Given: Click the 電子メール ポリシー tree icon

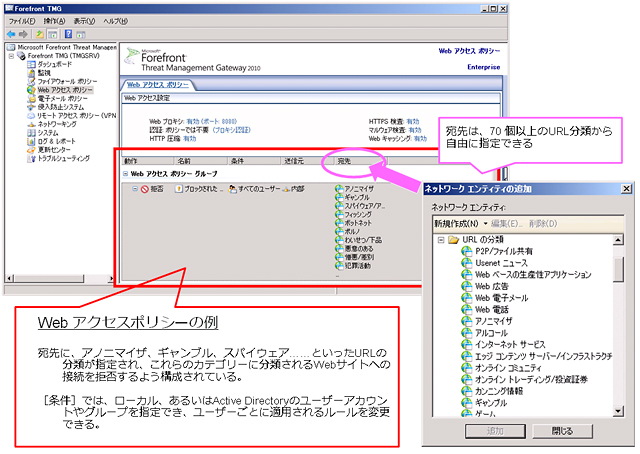Looking at the screenshot, I should (31, 99).
